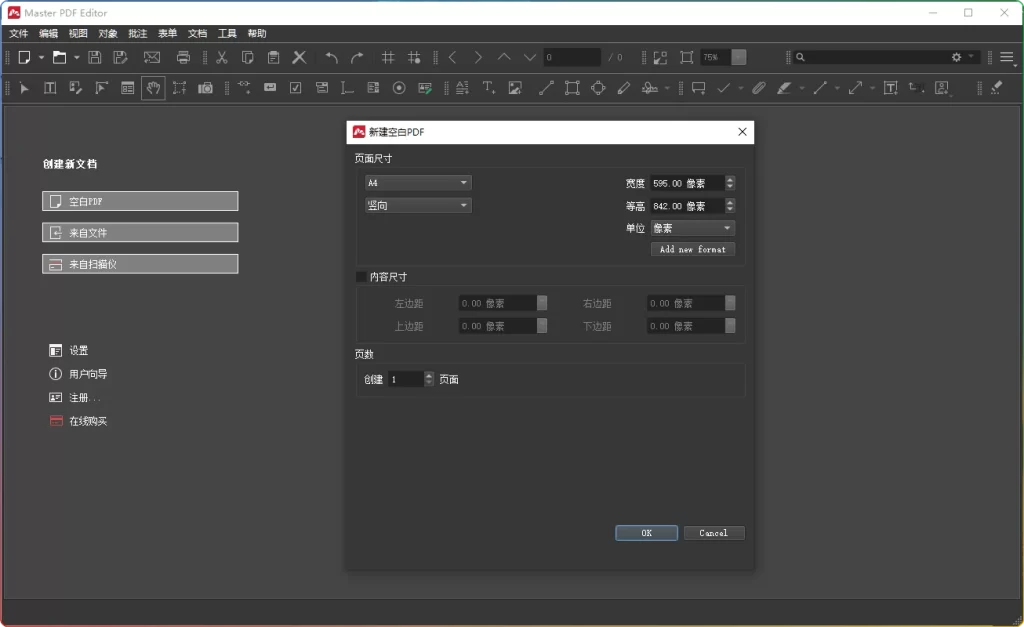This screenshot has height=627, width=1024.
Task: Select the Add Text tool
Action: point(490,88)
